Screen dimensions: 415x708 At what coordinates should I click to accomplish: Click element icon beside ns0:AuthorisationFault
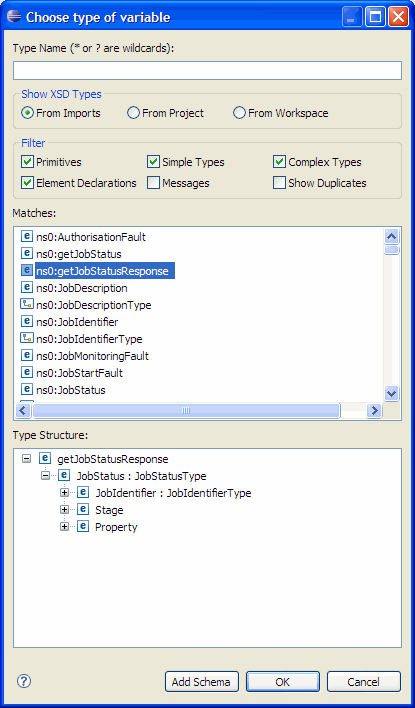27,236
